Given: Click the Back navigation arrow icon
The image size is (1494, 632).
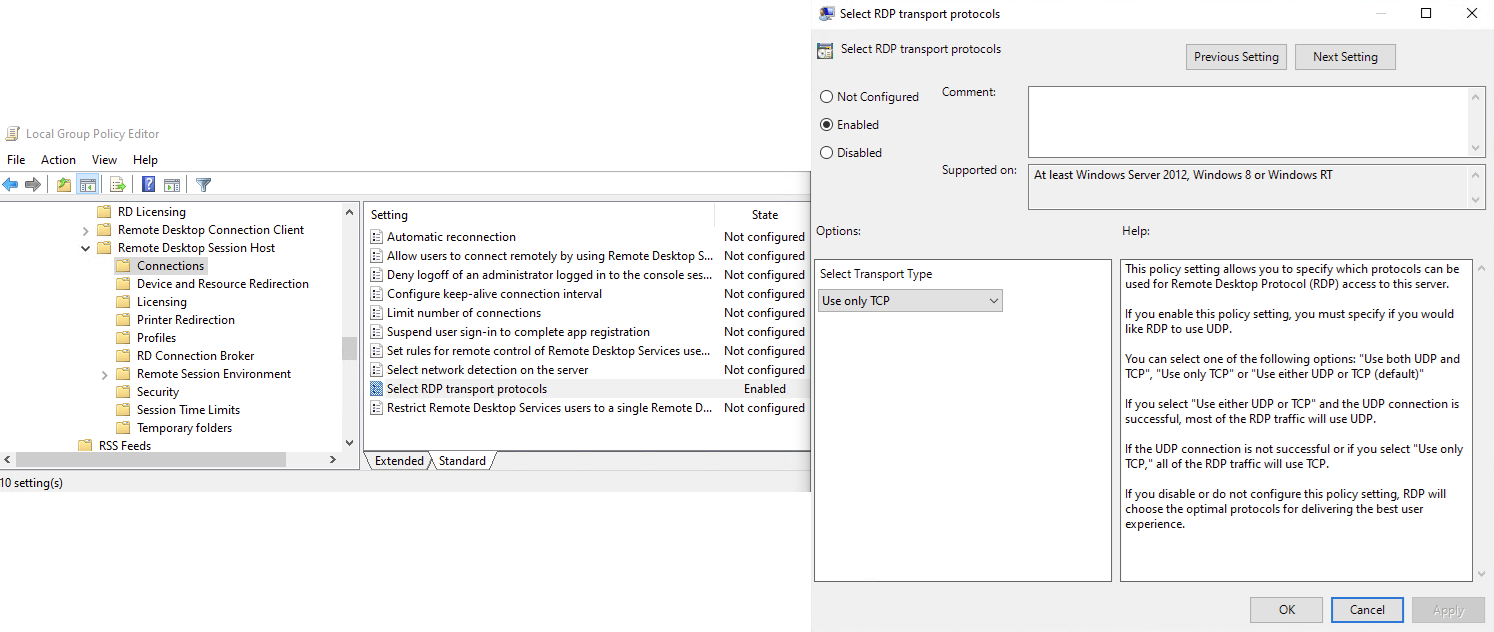Looking at the screenshot, I should point(10,183).
